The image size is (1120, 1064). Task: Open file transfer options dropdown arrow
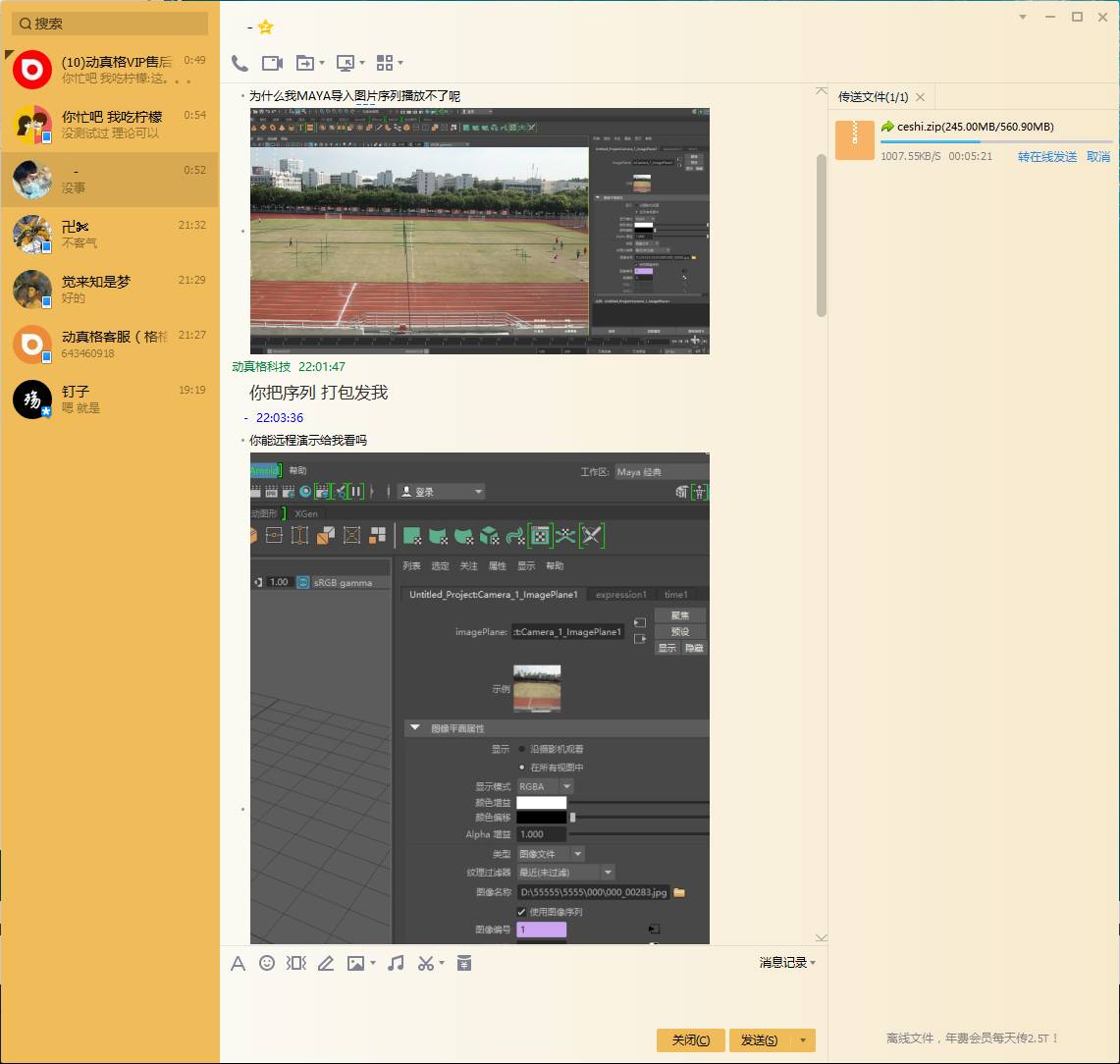point(322,64)
